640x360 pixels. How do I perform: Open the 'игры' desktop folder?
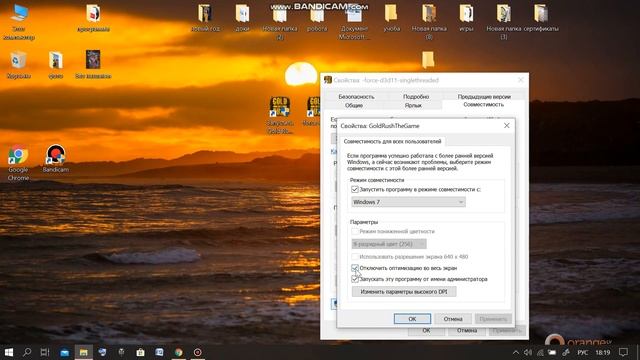click(x=466, y=18)
